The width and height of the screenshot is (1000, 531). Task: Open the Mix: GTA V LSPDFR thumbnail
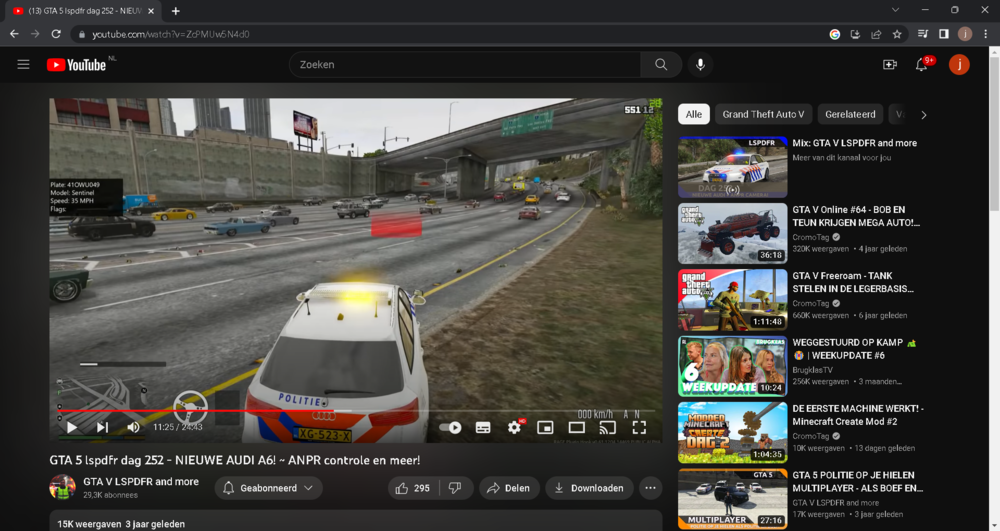(x=732, y=167)
